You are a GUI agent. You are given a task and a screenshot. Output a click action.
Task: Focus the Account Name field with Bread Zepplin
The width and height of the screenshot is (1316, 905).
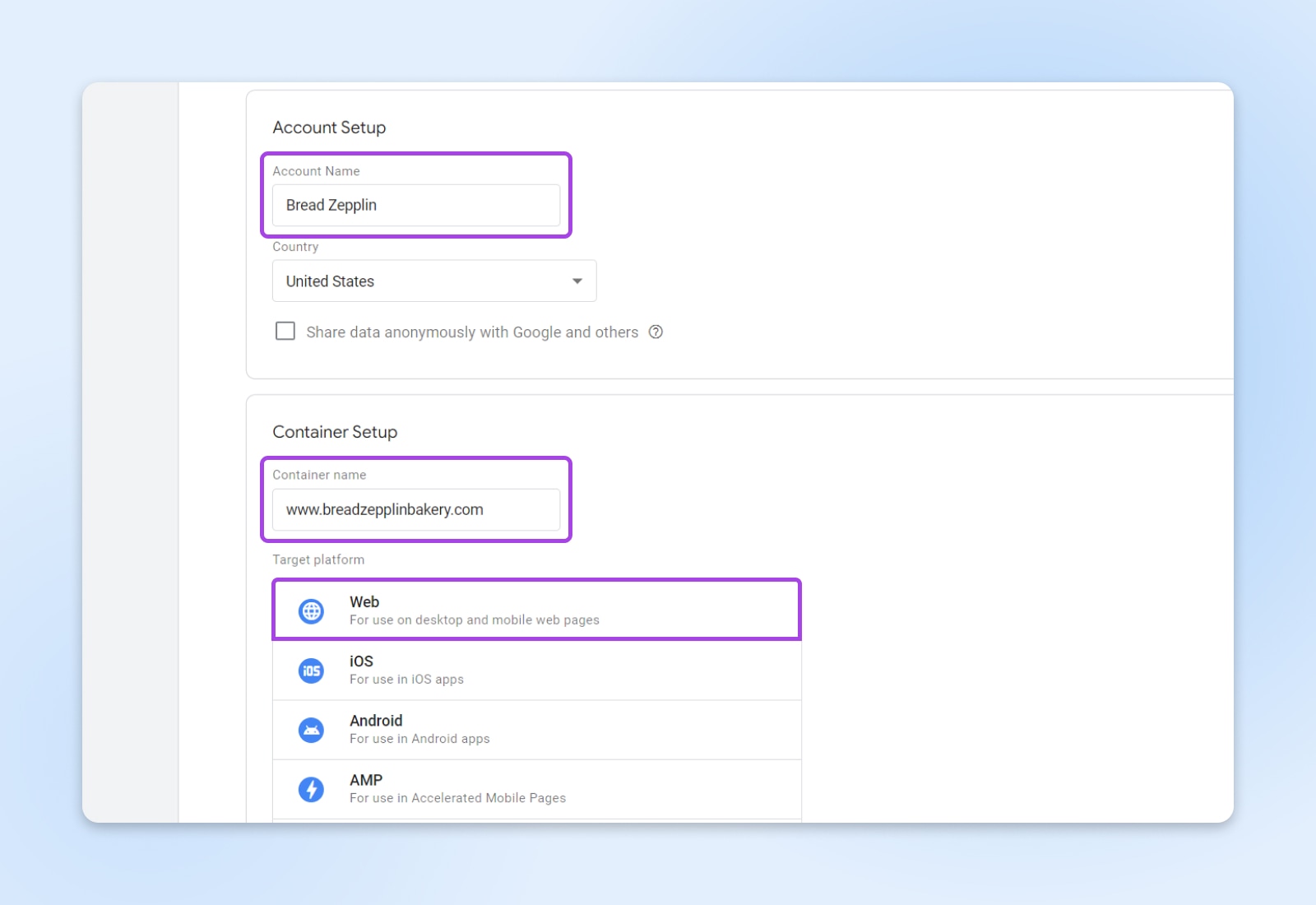[x=416, y=206]
